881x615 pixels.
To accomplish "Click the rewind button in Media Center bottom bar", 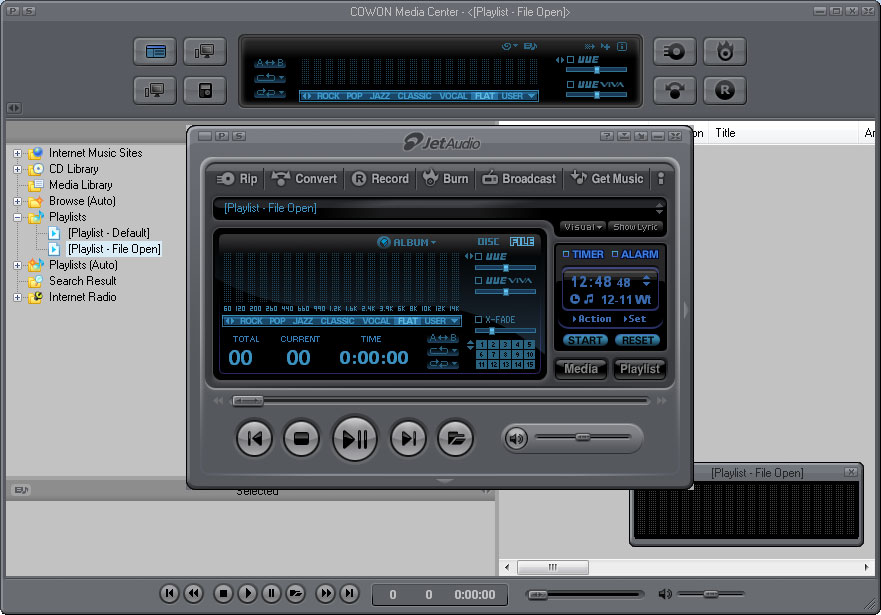I will 194,593.
